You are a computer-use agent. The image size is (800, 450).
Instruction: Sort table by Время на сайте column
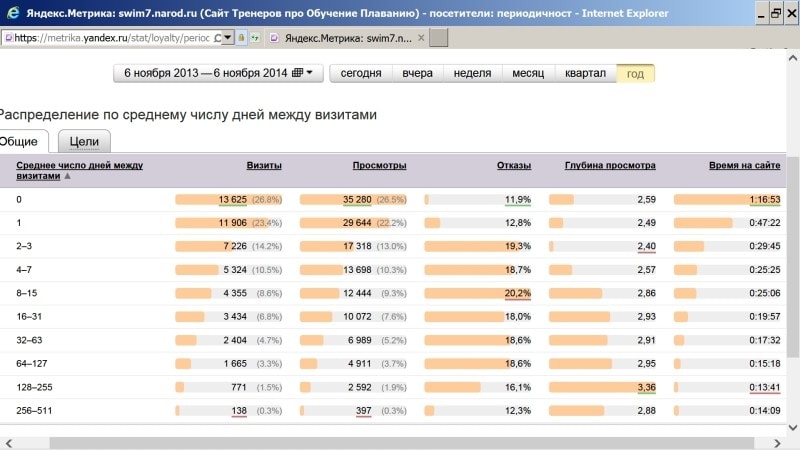(744, 165)
